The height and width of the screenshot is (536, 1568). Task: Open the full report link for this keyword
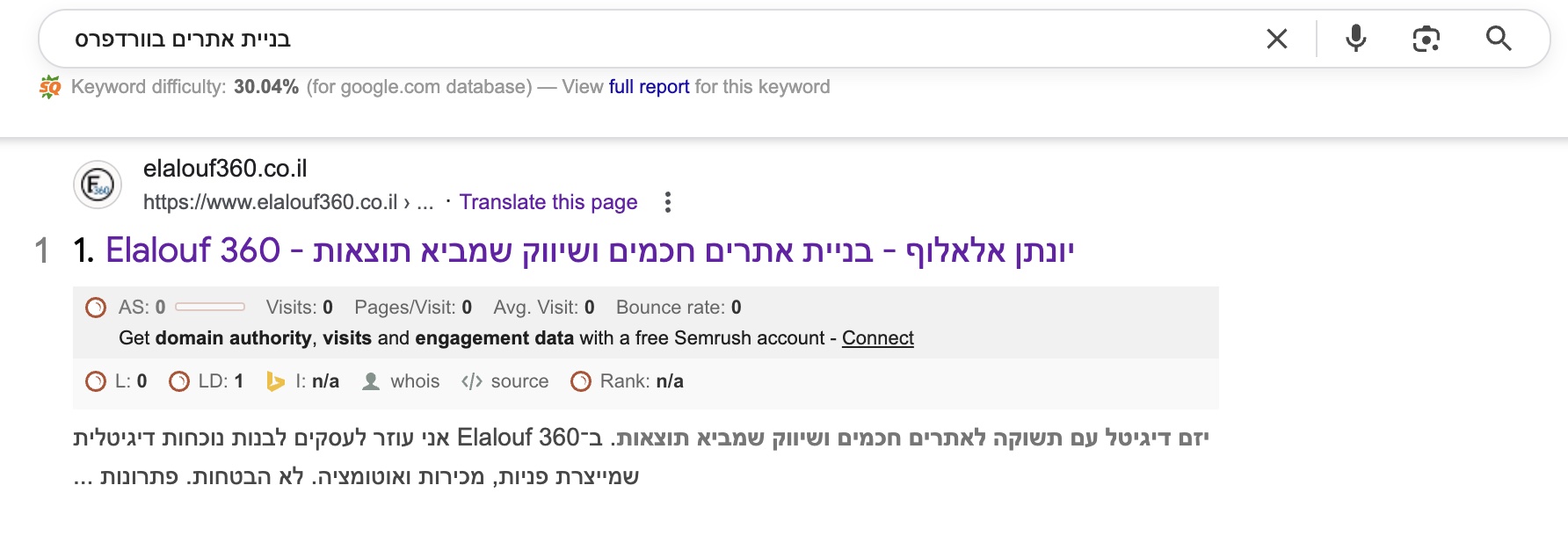click(x=649, y=87)
